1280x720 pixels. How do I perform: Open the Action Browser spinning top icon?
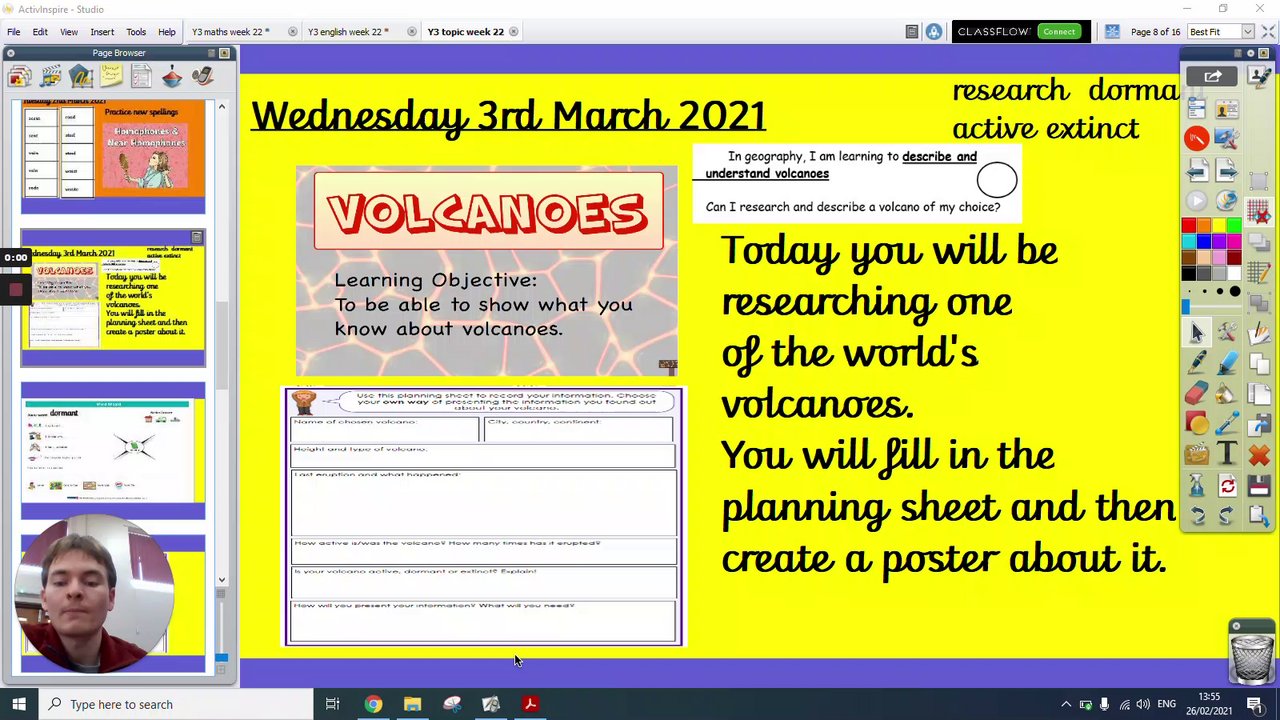coord(172,76)
